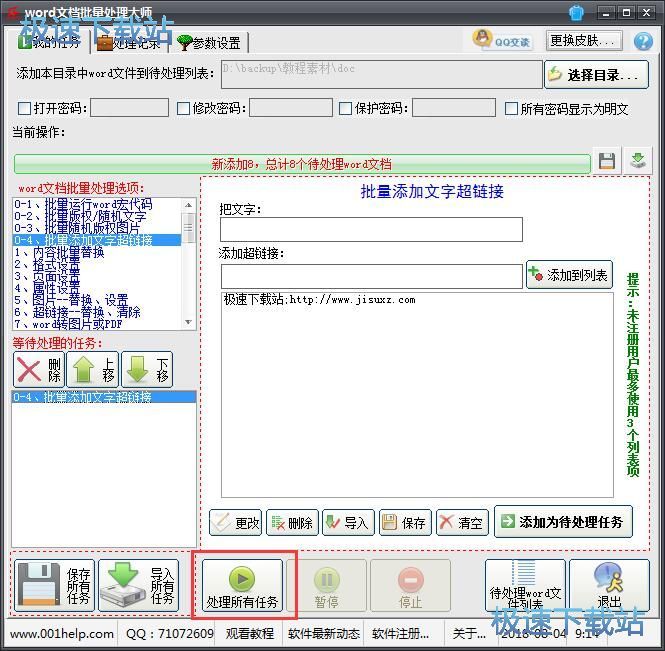Viewport: 665px width, 651px height.
Task: Click the 停止 stop button
Action: [410, 585]
